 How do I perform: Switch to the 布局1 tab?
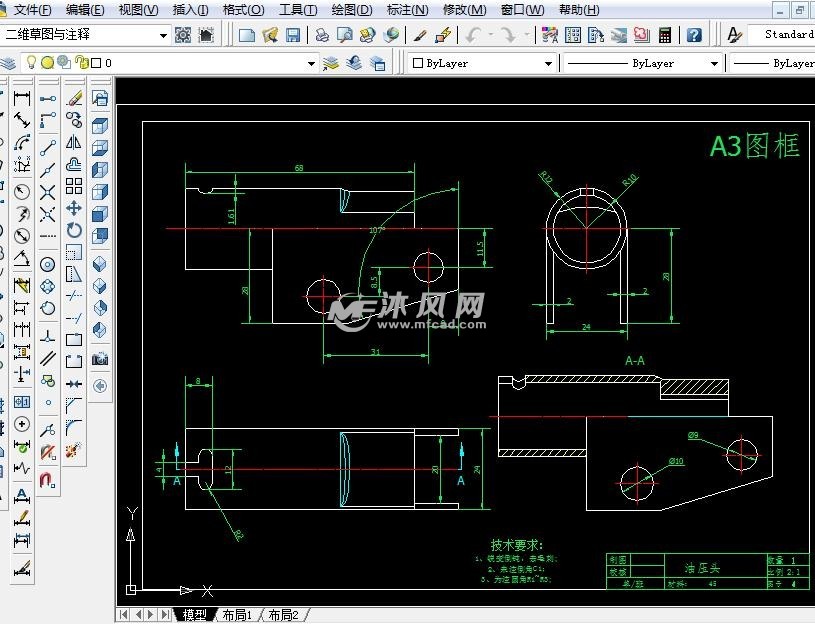237,616
